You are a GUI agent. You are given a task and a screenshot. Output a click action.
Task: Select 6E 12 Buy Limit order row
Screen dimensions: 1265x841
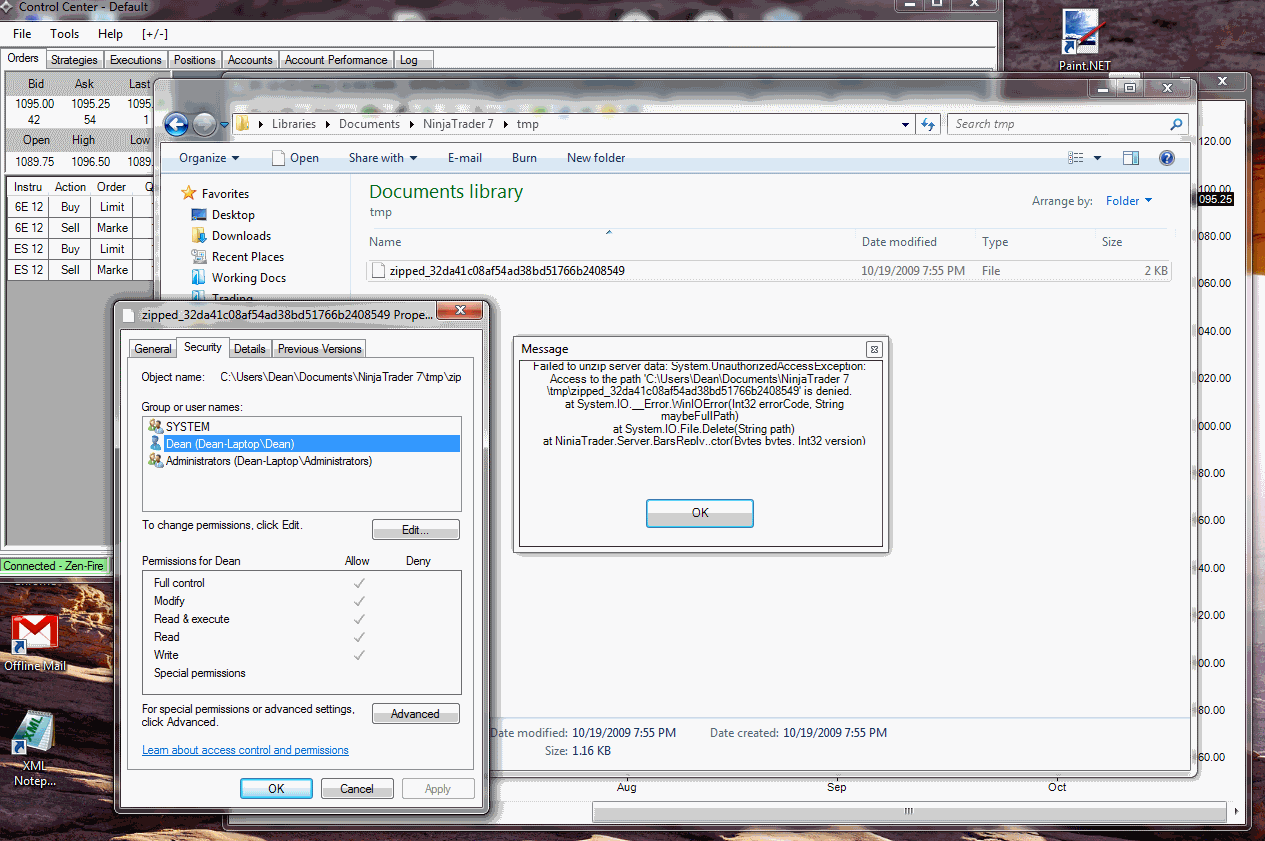tap(80, 207)
